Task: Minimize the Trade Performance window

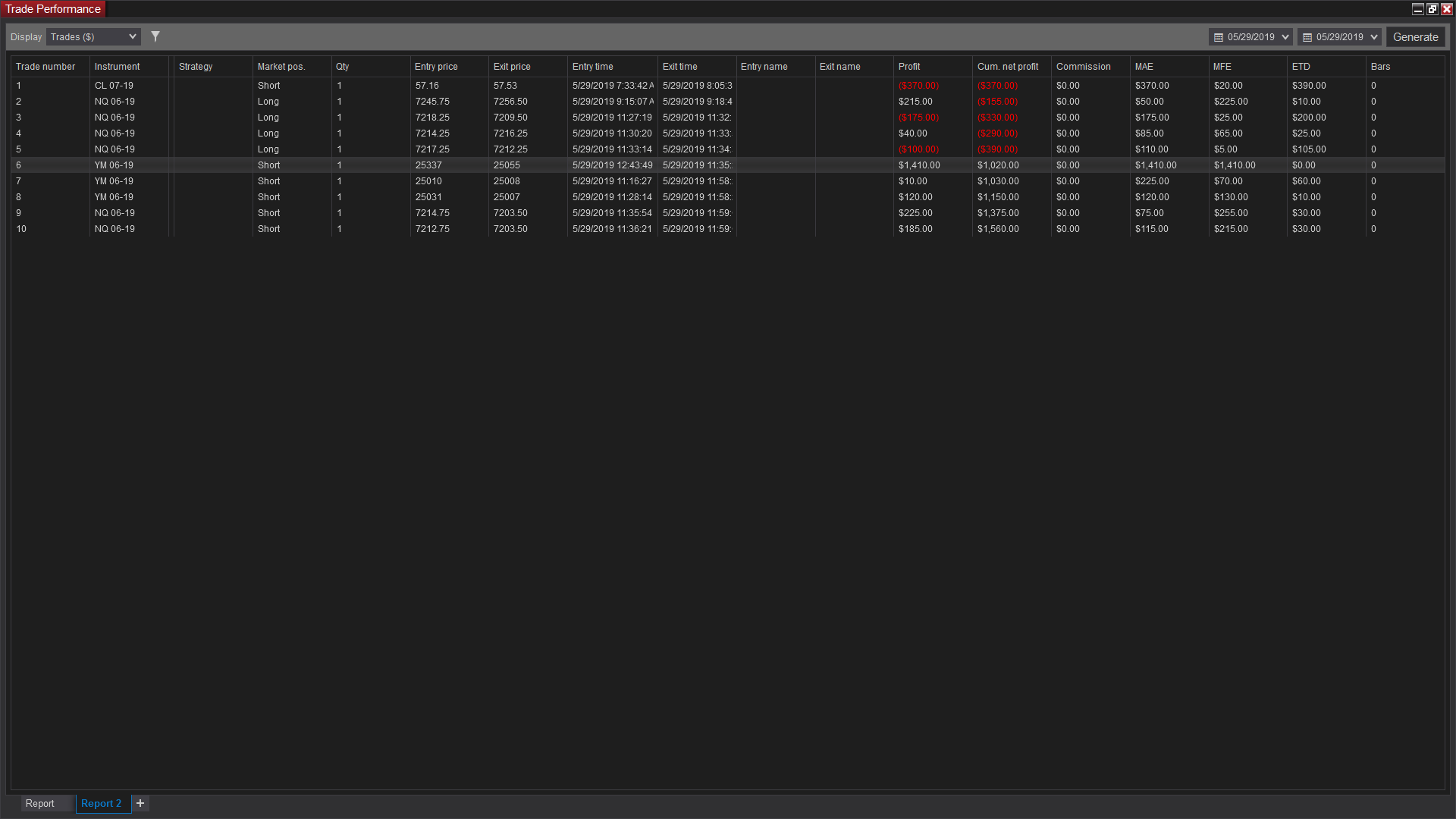Action: click(x=1417, y=9)
